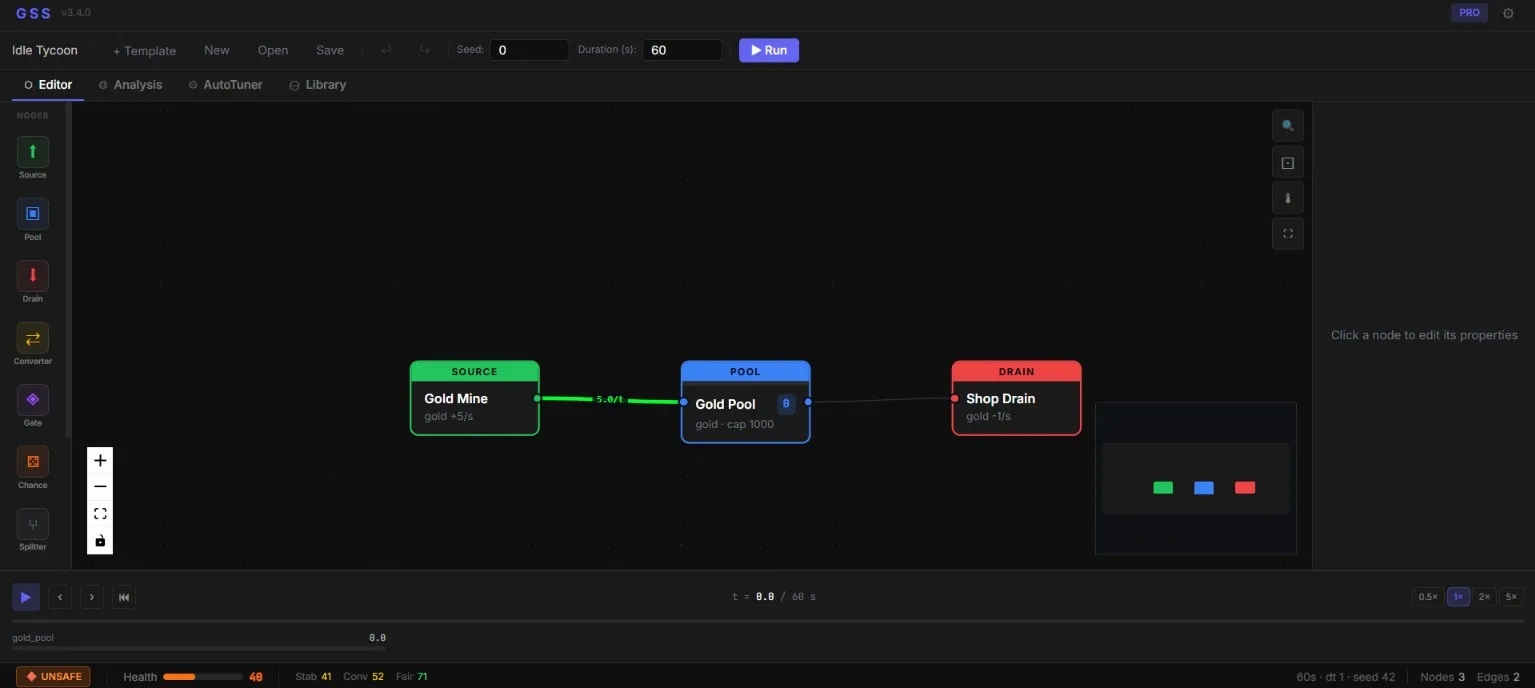Click the orange Health meter bar
The height and width of the screenshot is (688, 1535).
point(203,677)
